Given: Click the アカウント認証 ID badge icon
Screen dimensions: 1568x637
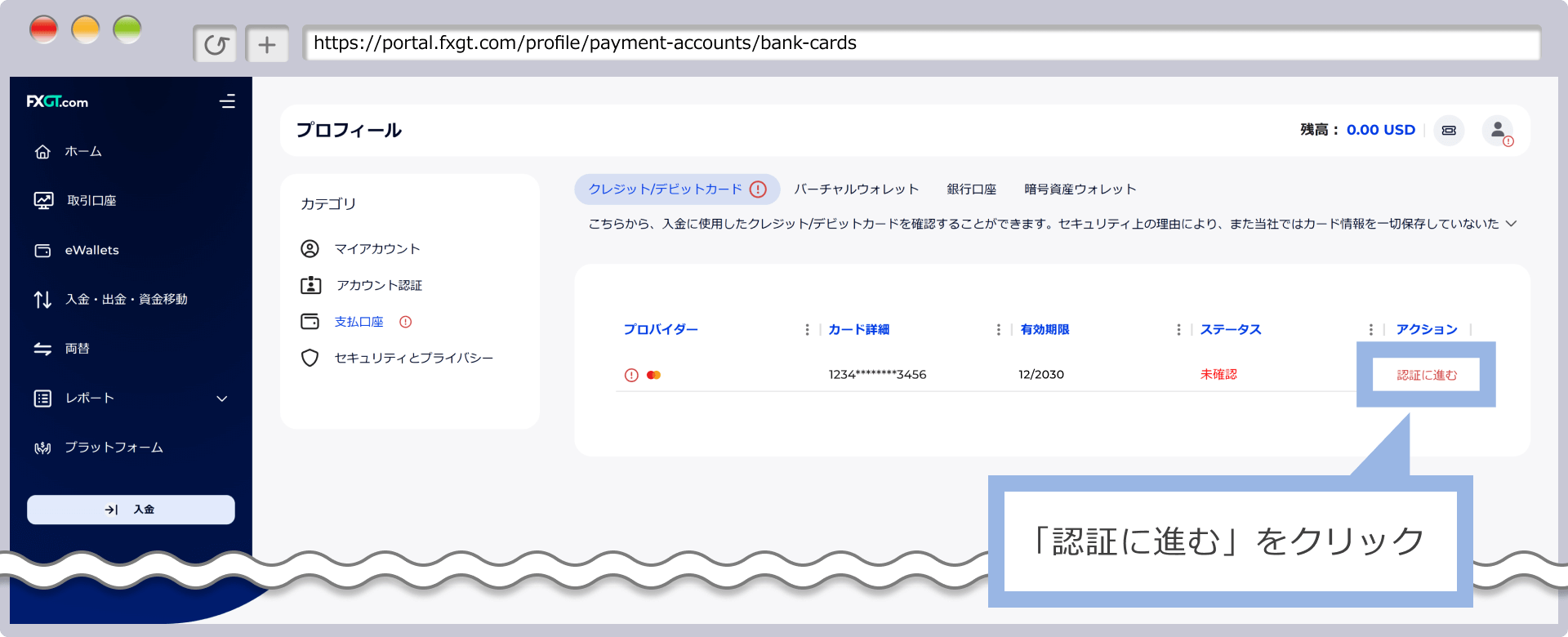Looking at the screenshot, I should [311, 285].
